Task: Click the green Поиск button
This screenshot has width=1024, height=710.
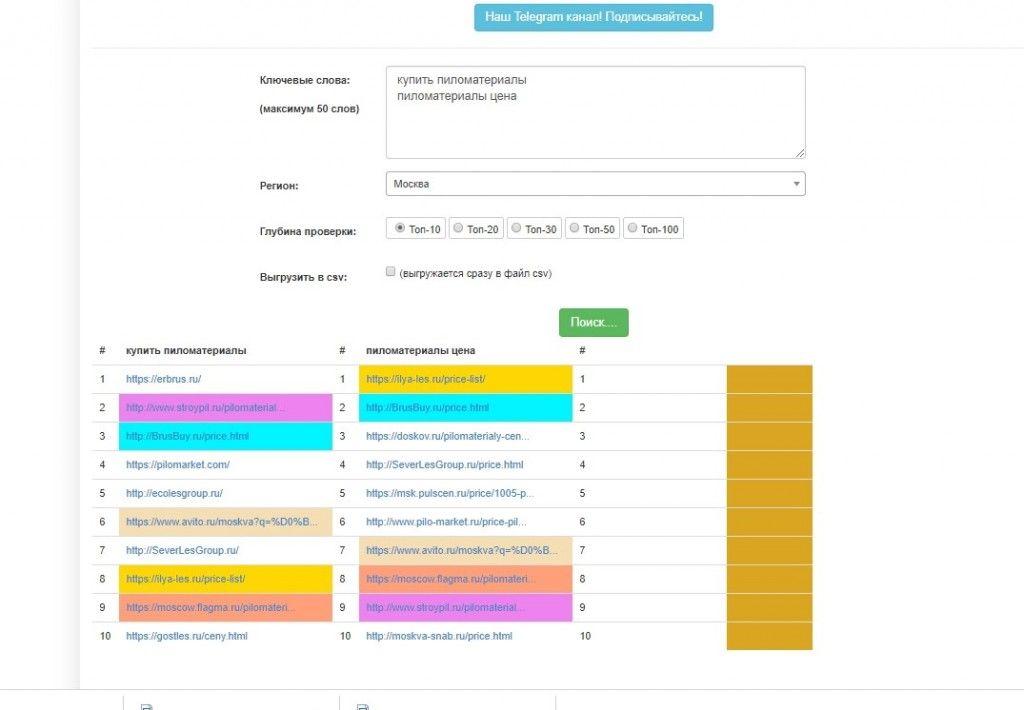Action: pos(594,323)
